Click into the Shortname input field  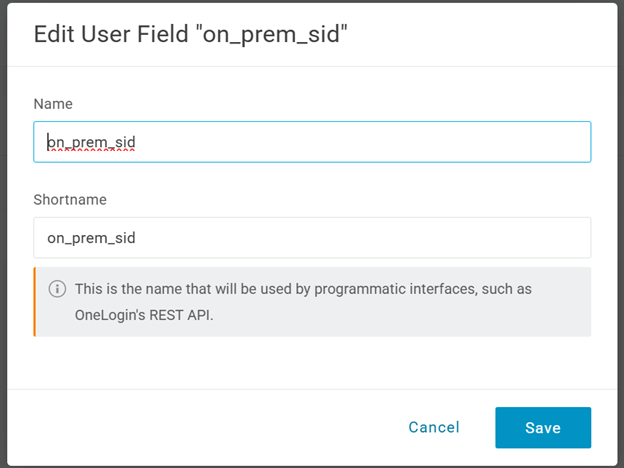[312, 238]
